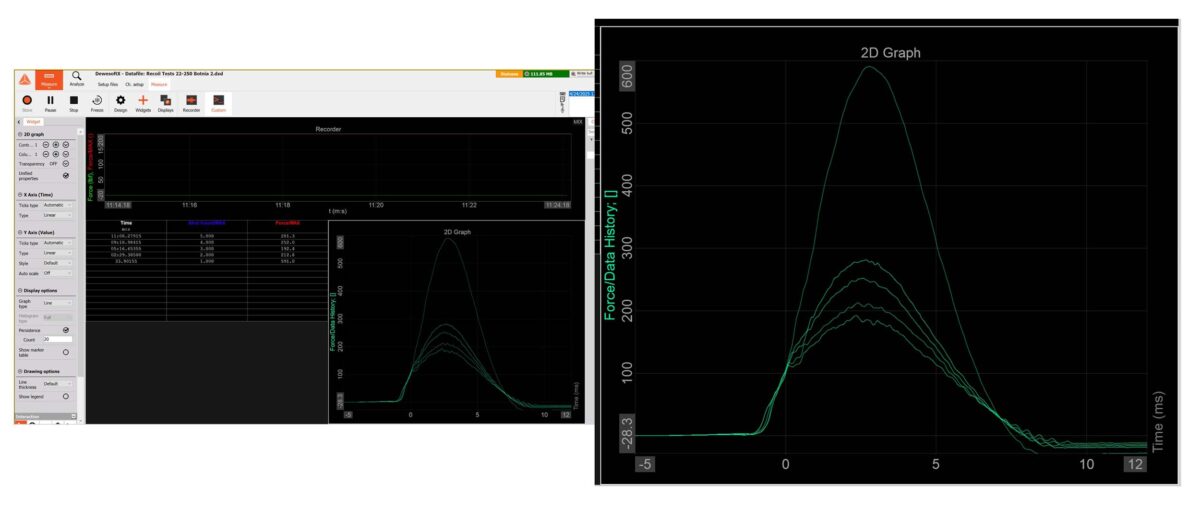Click the Freeze icon
1200x513 pixels.
[x=98, y=102]
